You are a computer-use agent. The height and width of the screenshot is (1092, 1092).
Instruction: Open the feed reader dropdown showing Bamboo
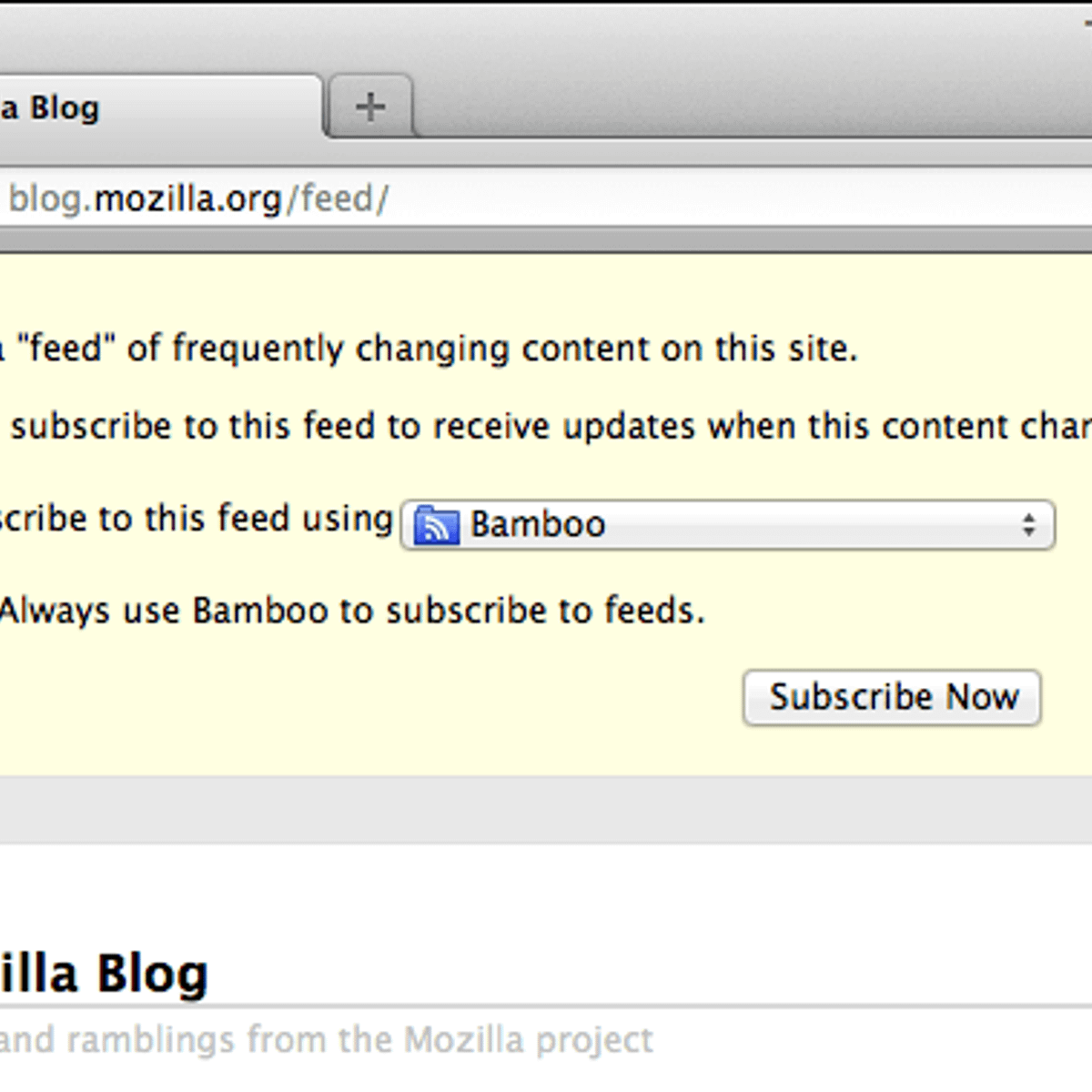(x=728, y=525)
